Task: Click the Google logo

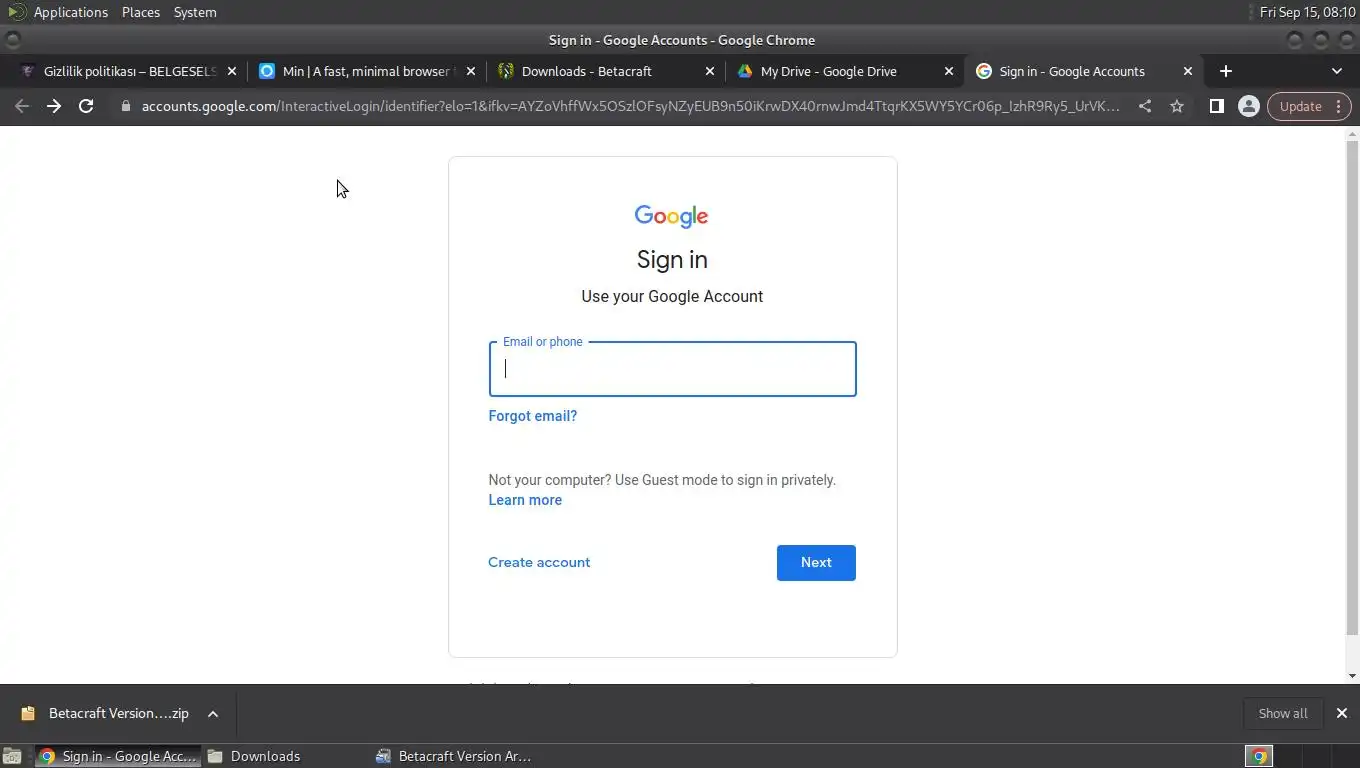Action: (x=672, y=216)
